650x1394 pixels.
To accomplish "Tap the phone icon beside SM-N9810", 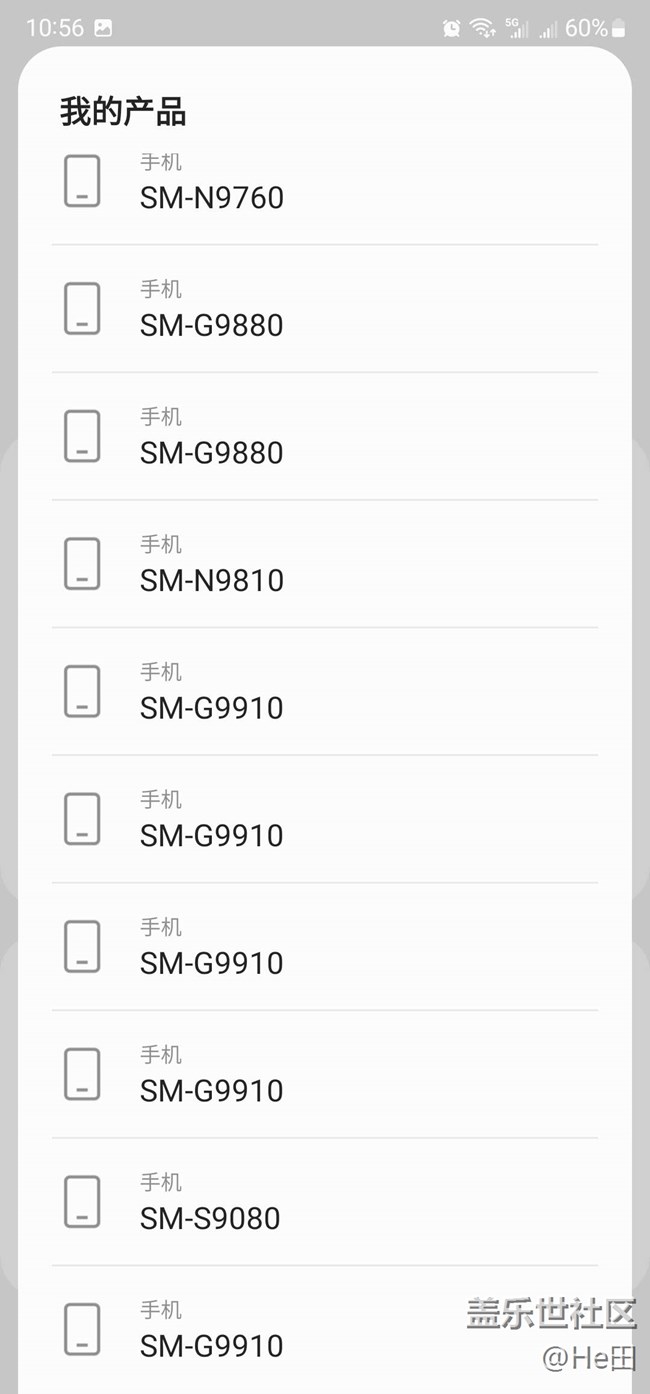I will [82, 564].
